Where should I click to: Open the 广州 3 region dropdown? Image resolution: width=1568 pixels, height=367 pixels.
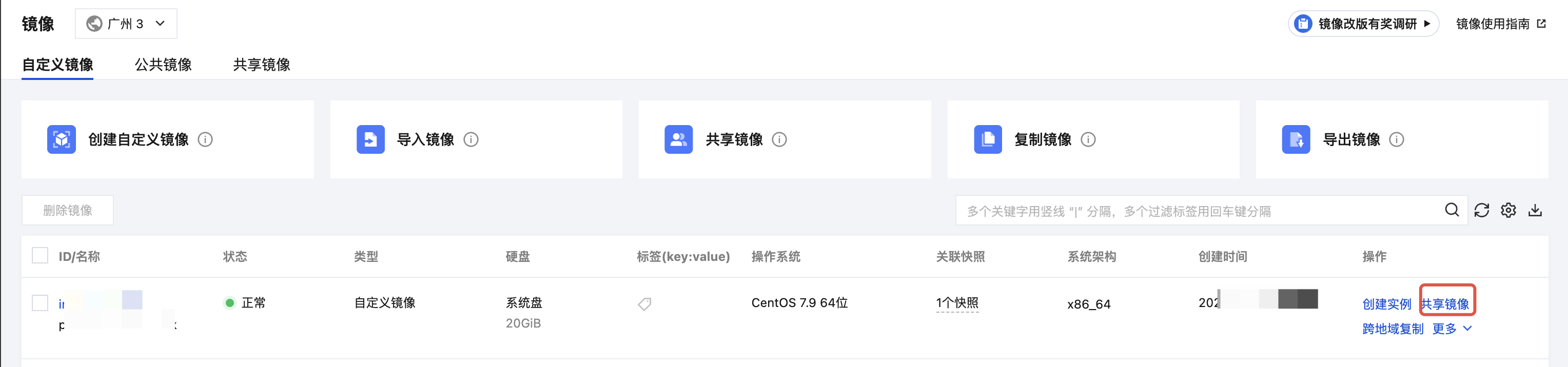pos(126,24)
